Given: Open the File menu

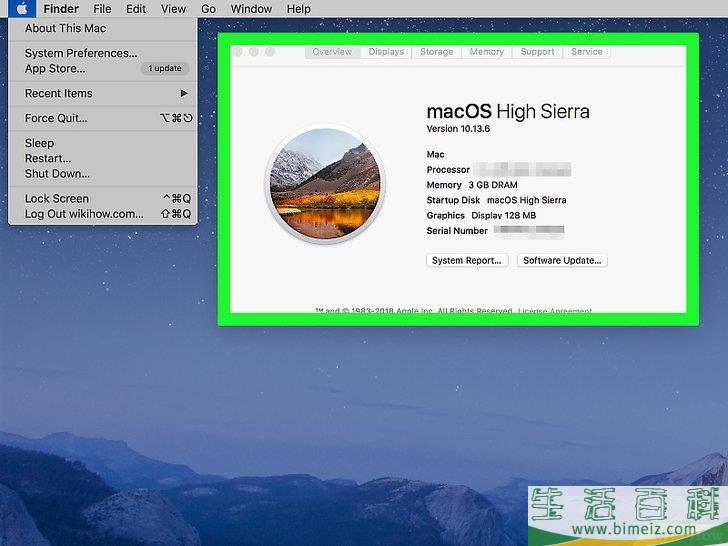Looking at the screenshot, I should pos(102,9).
